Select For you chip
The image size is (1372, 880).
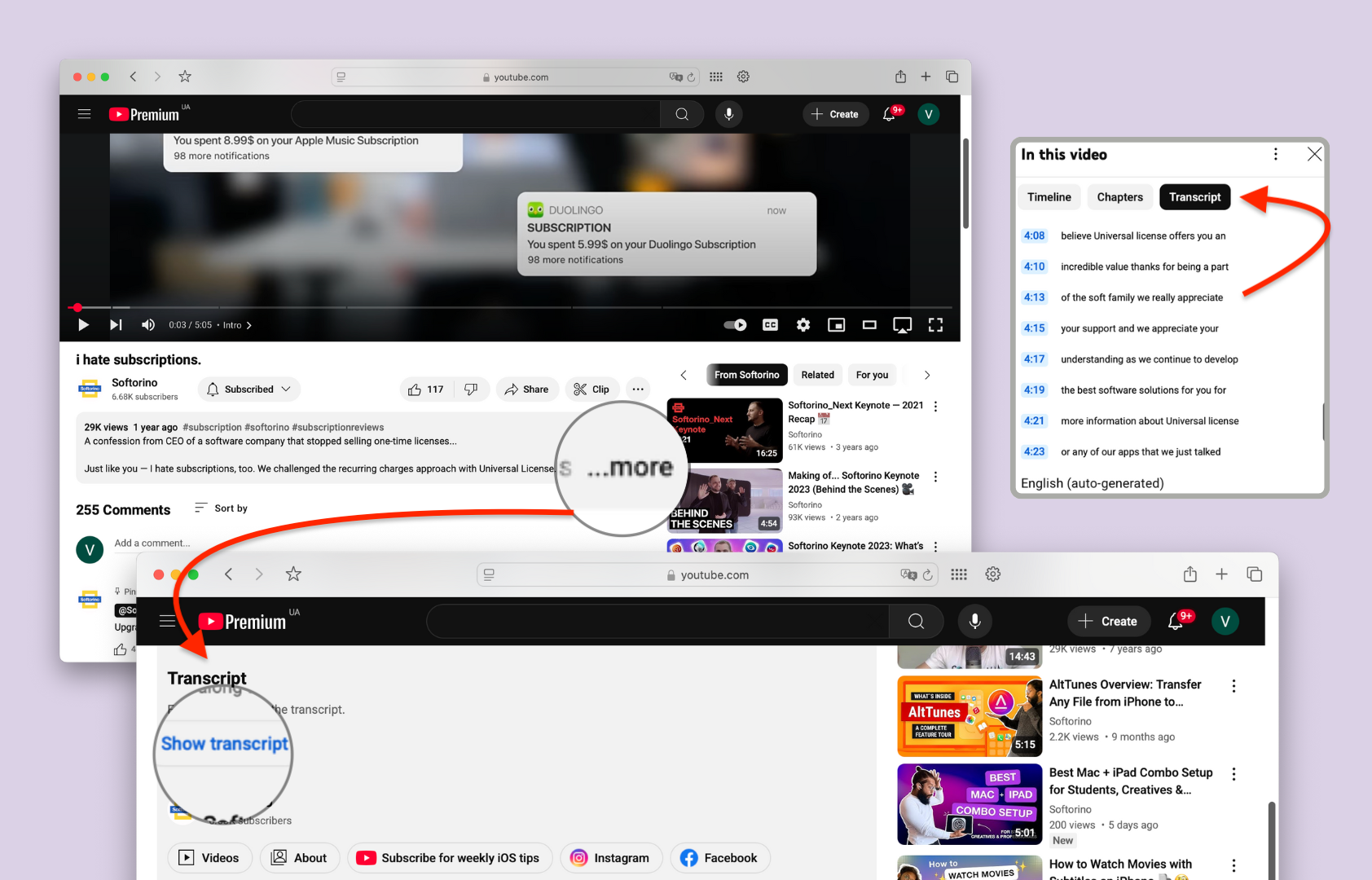872,375
